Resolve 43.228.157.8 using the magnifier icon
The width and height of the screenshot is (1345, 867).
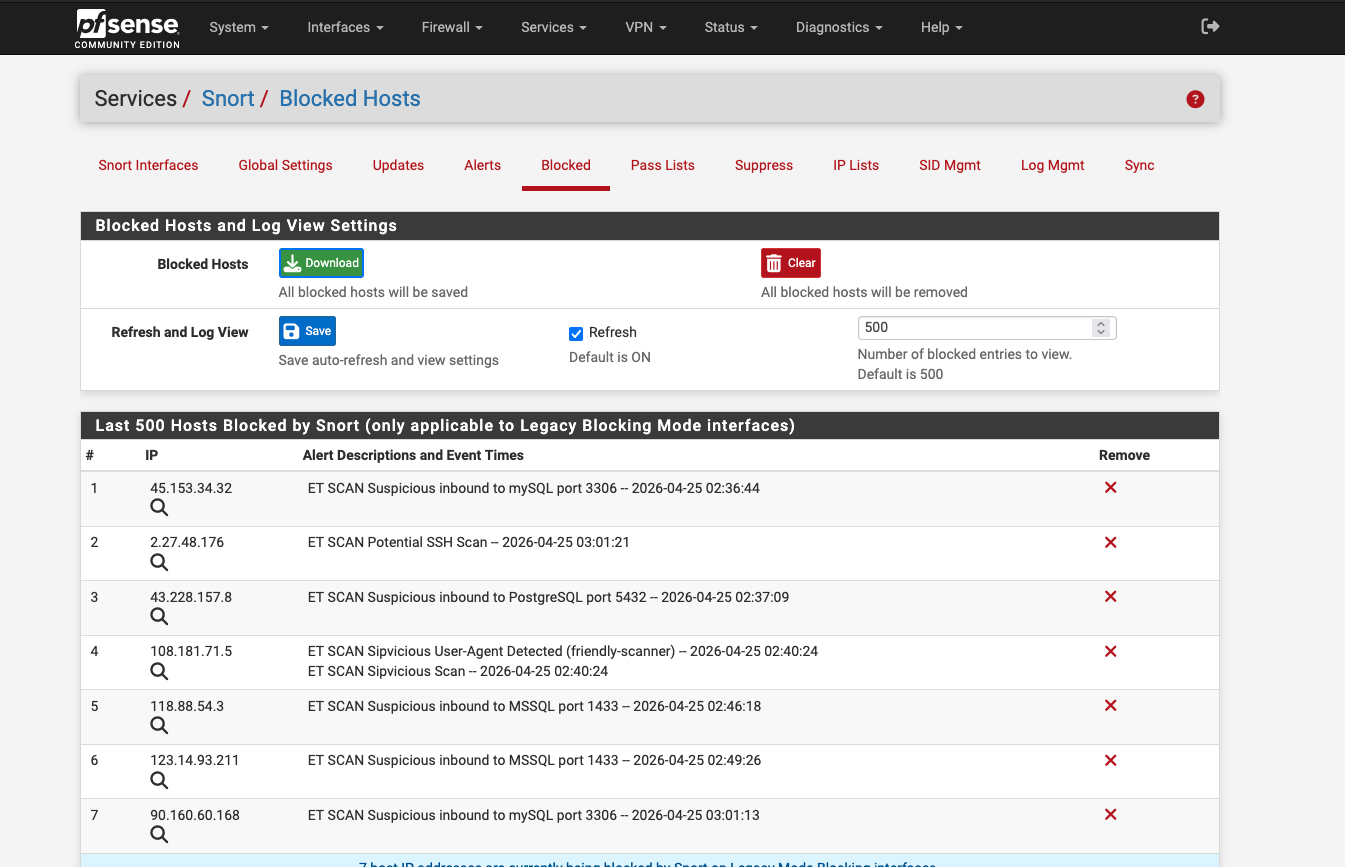[159, 617]
